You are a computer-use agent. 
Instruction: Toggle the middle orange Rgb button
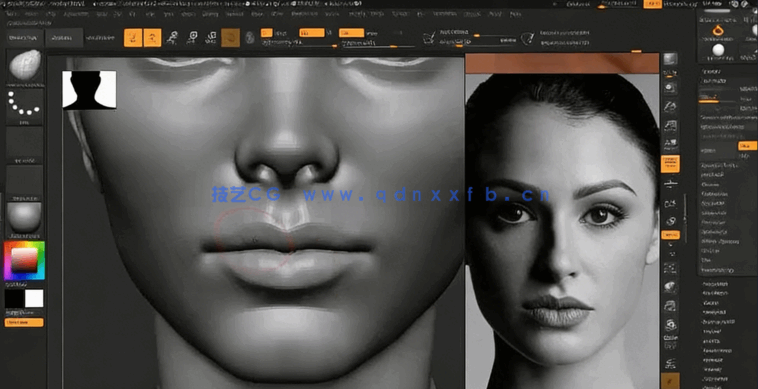(312, 33)
